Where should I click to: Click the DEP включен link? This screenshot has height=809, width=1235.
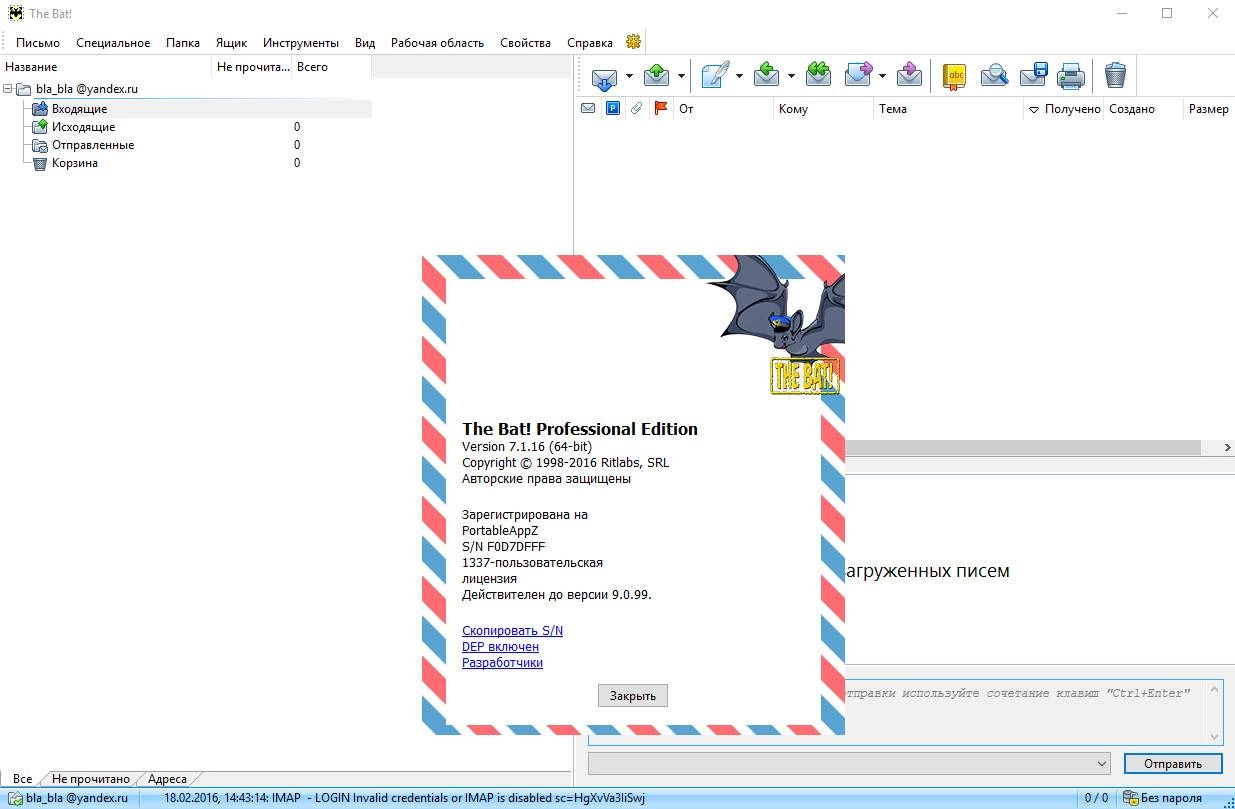tap(500, 646)
